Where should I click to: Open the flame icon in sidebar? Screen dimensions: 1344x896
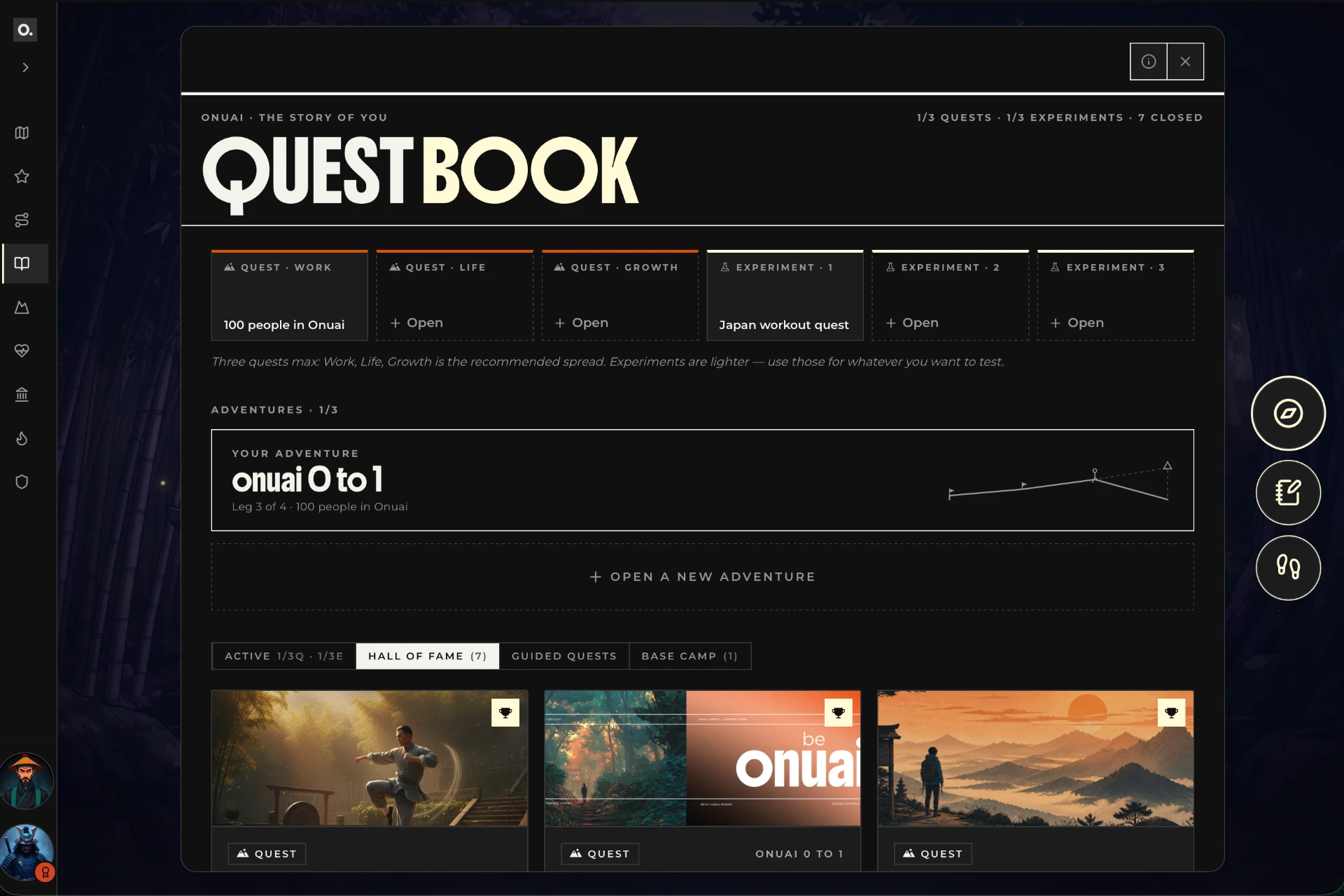coord(22,438)
